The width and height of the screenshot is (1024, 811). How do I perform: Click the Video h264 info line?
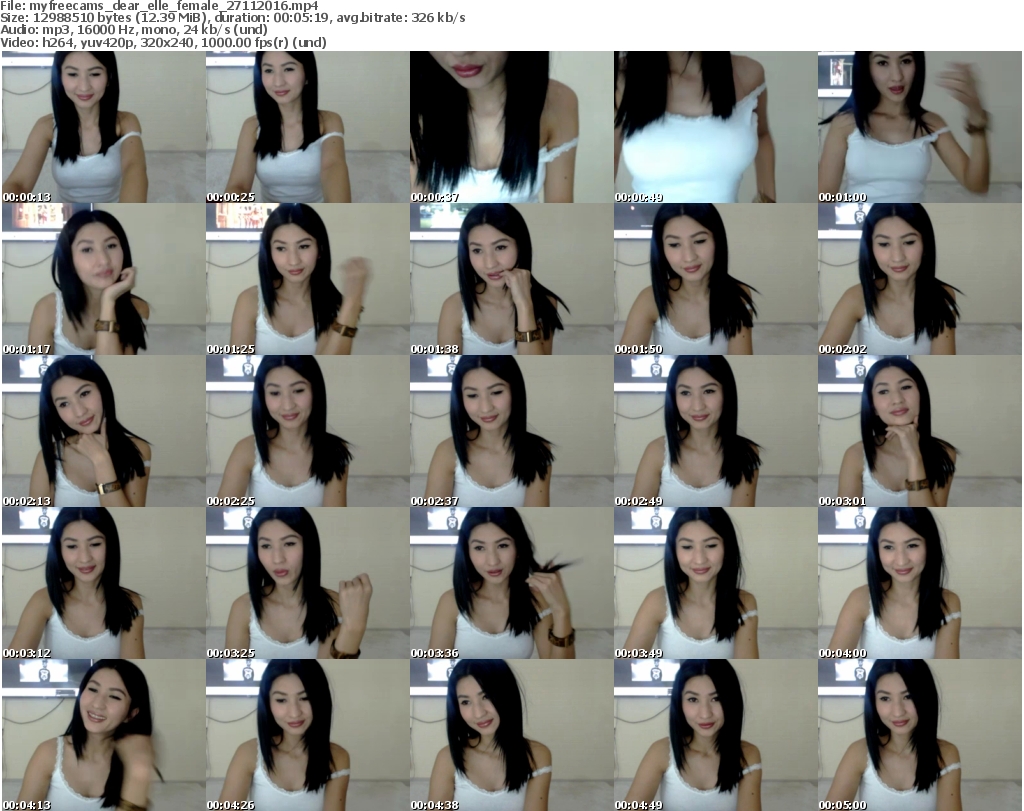[163, 42]
